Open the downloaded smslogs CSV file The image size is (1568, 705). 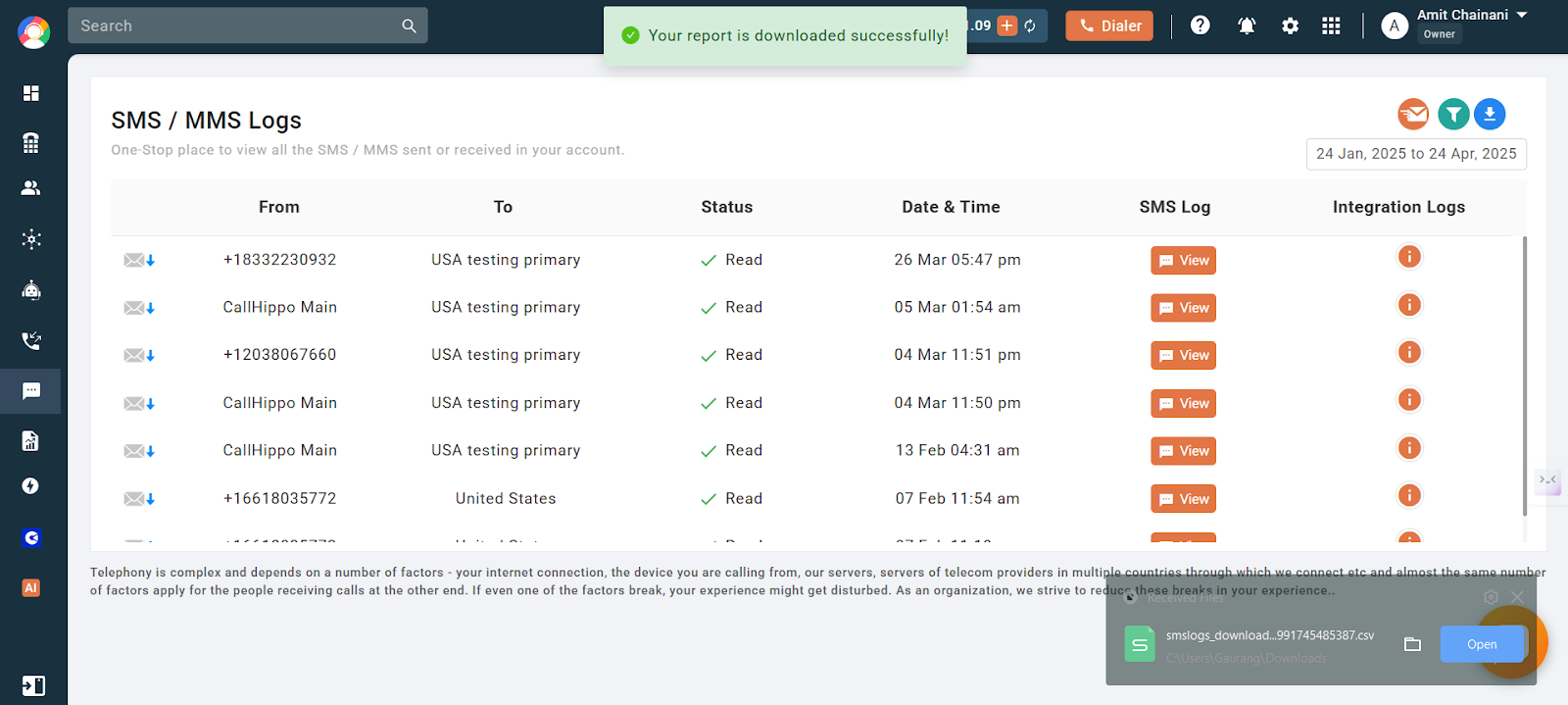click(x=1482, y=644)
